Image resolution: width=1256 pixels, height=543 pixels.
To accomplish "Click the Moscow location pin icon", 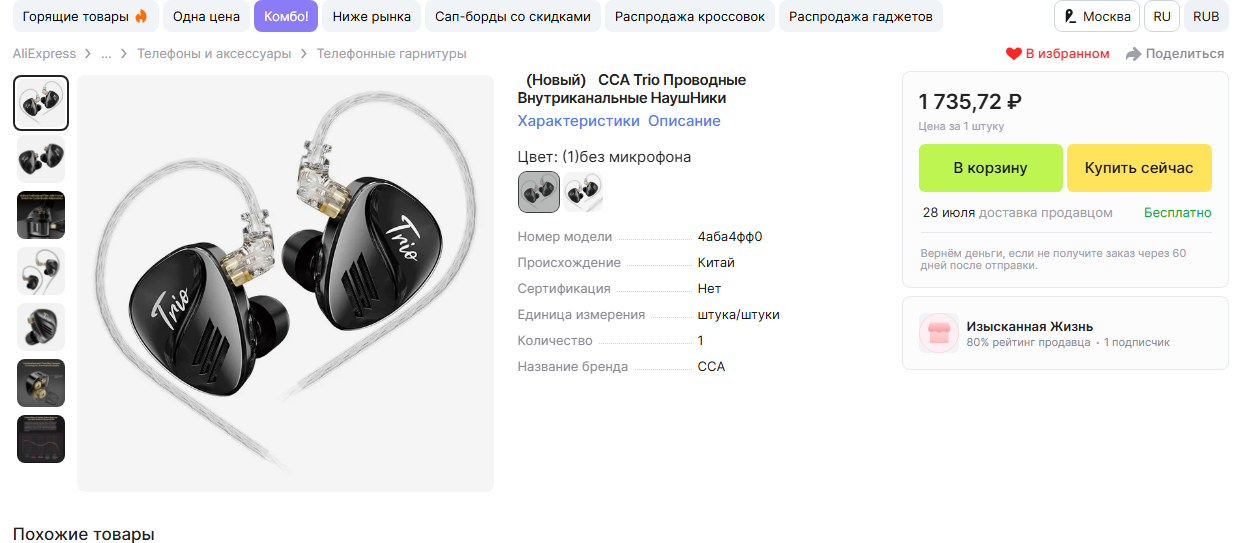I will 1070,17.
